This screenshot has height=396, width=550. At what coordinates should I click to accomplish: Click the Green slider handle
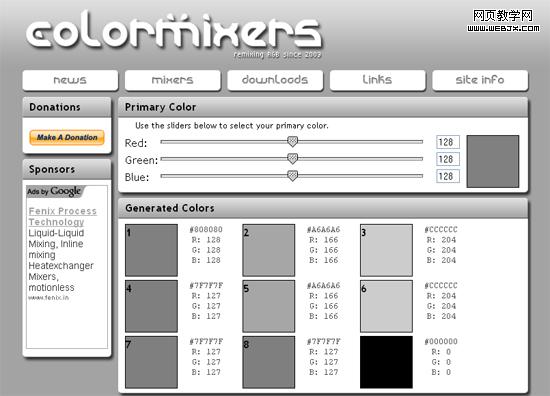tap(292, 159)
